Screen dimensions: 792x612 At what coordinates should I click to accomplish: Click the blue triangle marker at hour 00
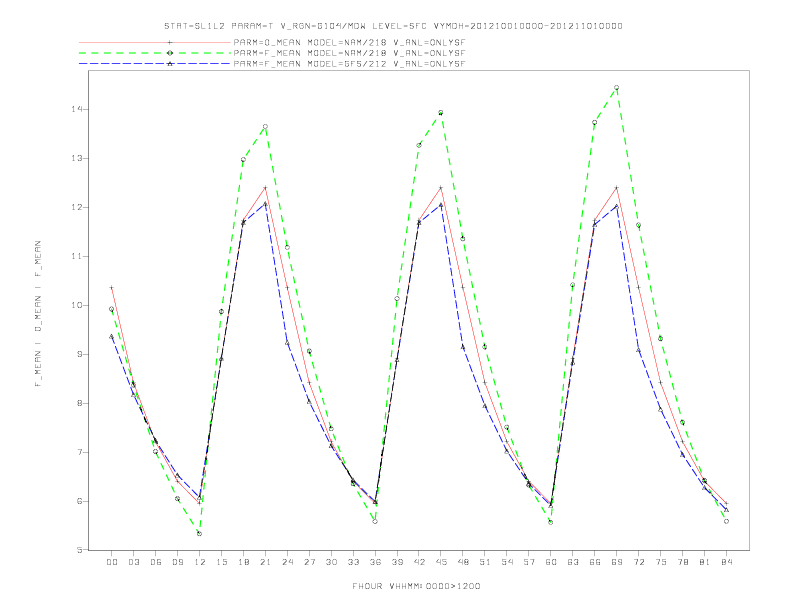coord(112,336)
